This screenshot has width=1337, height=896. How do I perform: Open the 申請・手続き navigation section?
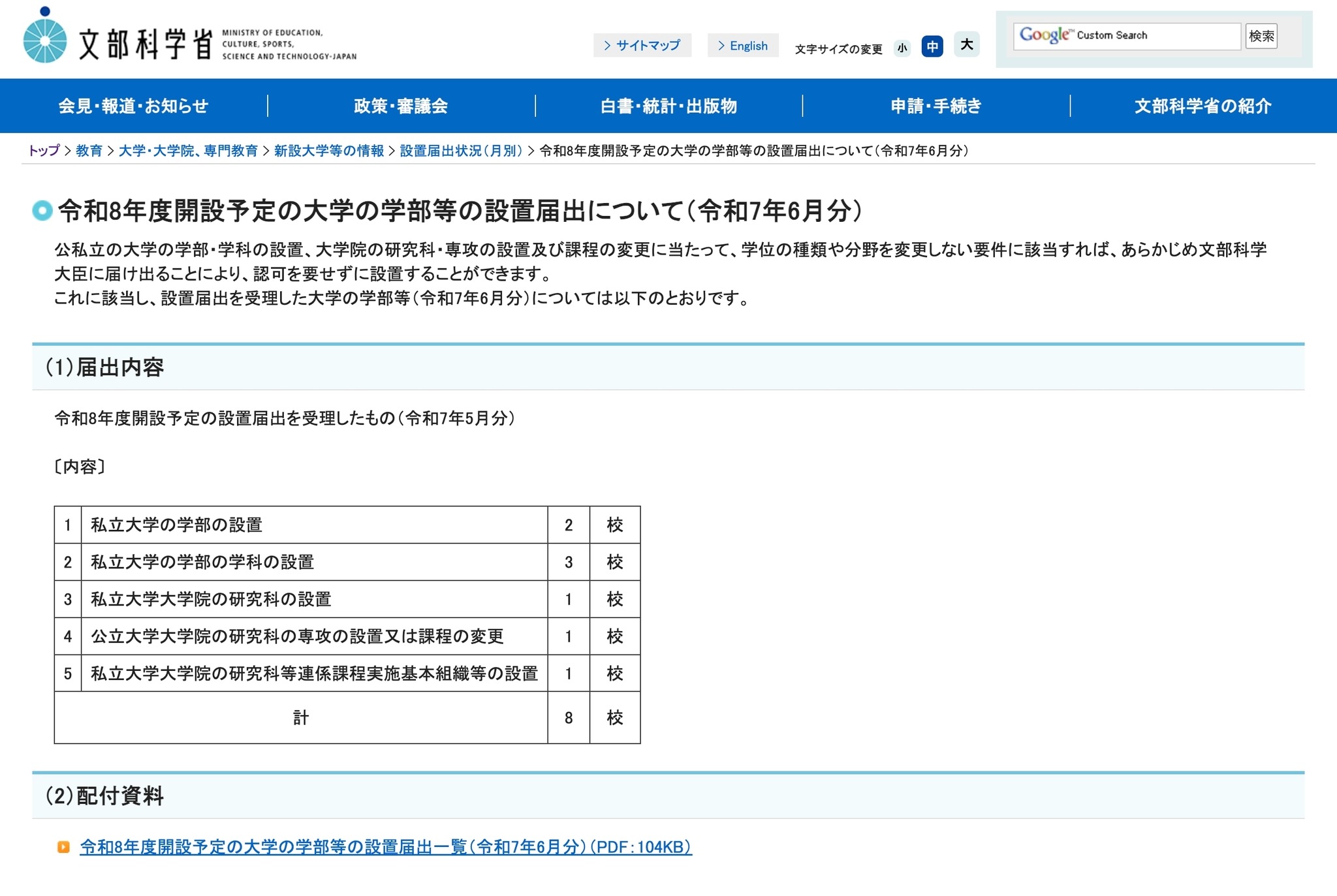tap(935, 106)
